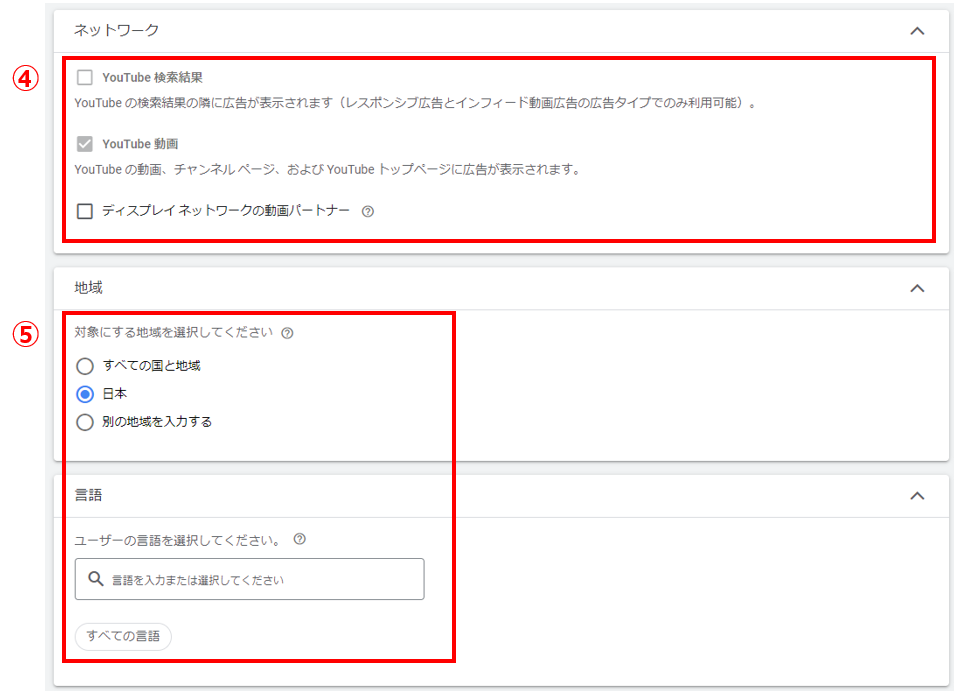The height and width of the screenshot is (691, 954).
Task: Click the red circled ④ annotation marker
Action: (x=25, y=79)
